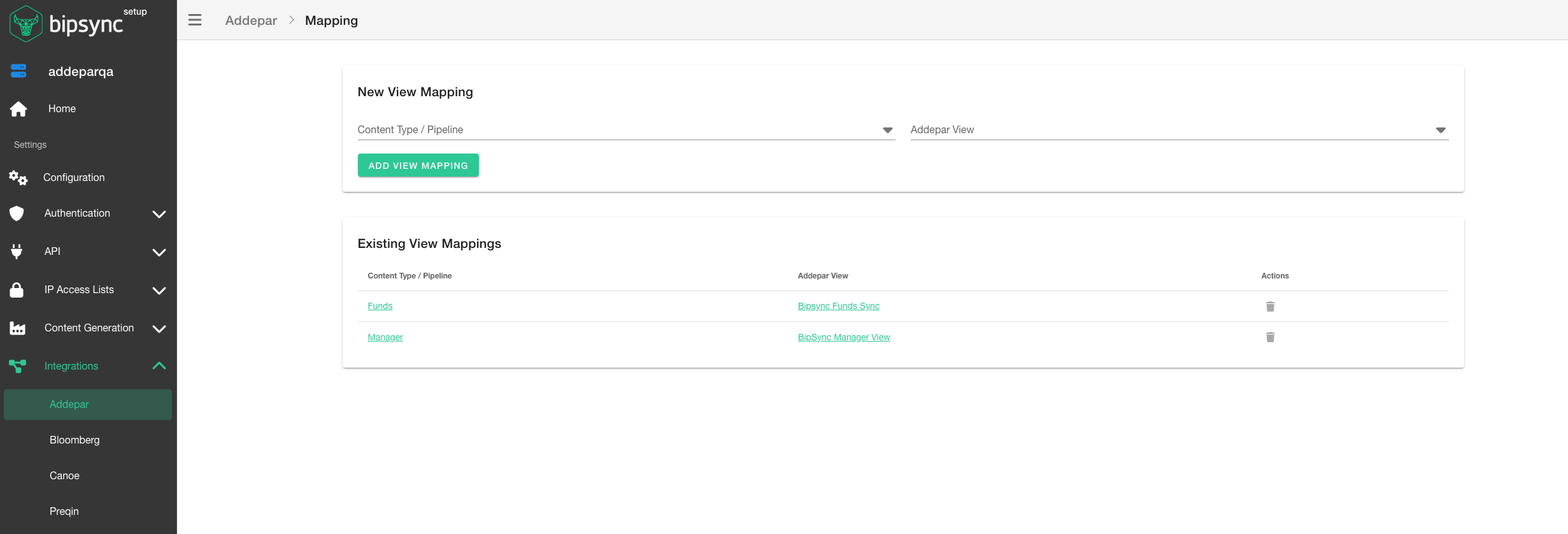Open the Addepar View dropdown

(x=1179, y=129)
